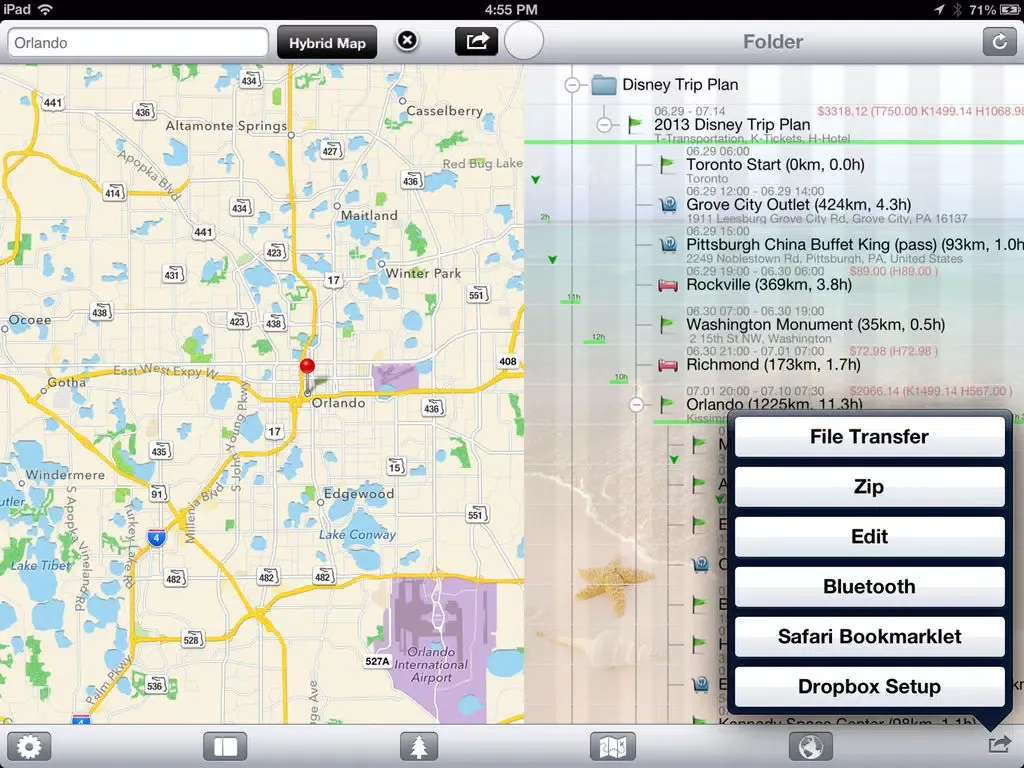This screenshot has width=1024, height=768.
Task: Tap green flag beside 2013 Disney Trip Plan
Action: tap(635, 124)
